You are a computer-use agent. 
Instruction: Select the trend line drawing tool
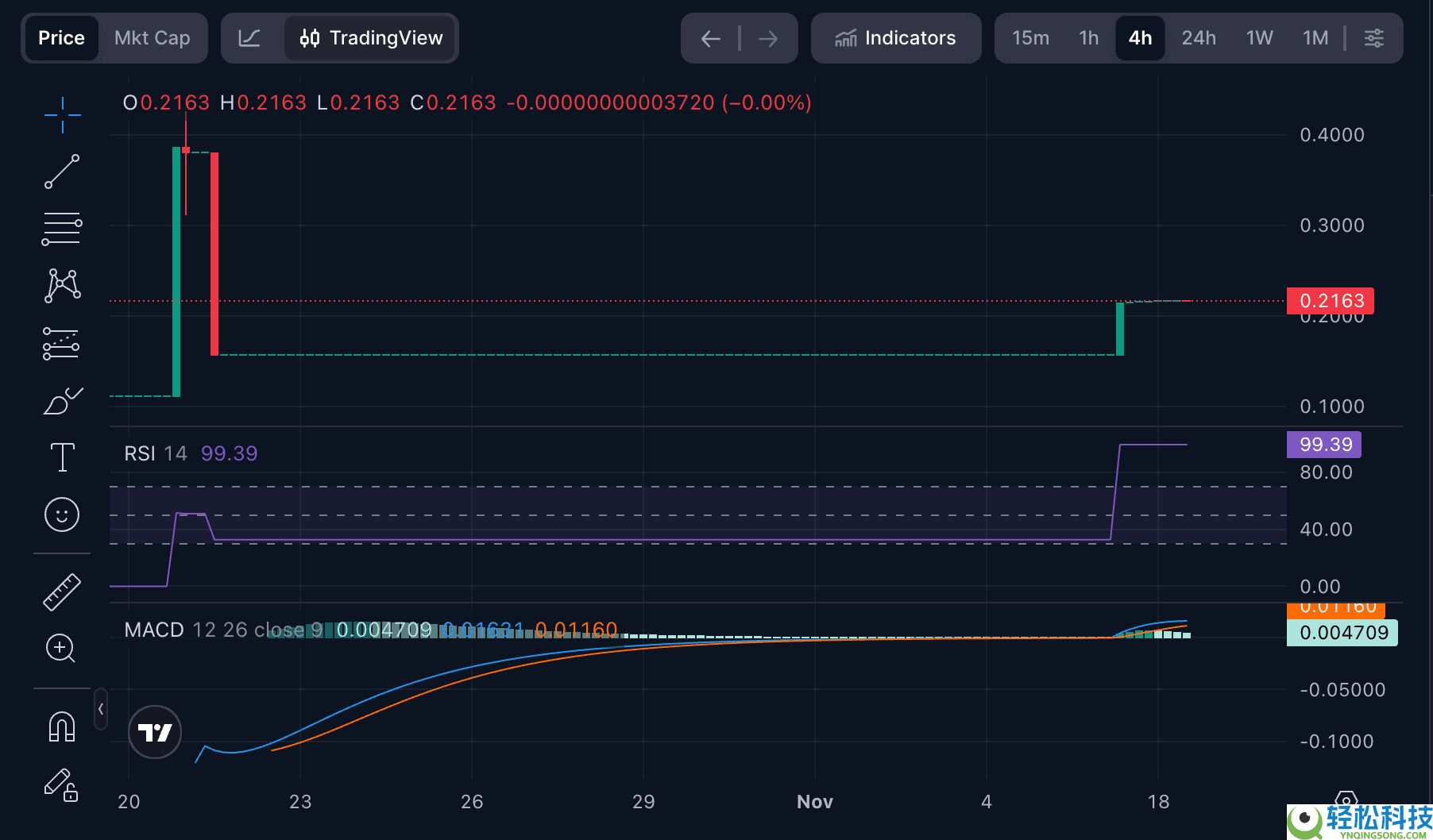[x=62, y=171]
